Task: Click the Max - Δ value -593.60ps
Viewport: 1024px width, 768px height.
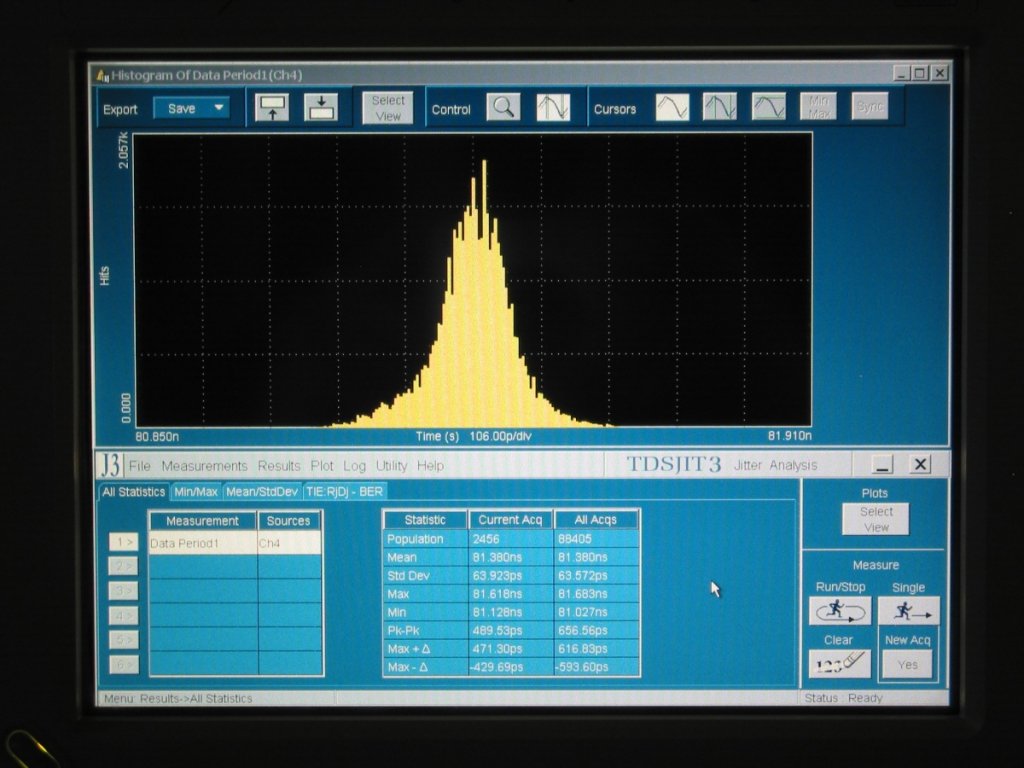Action: click(x=582, y=667)
